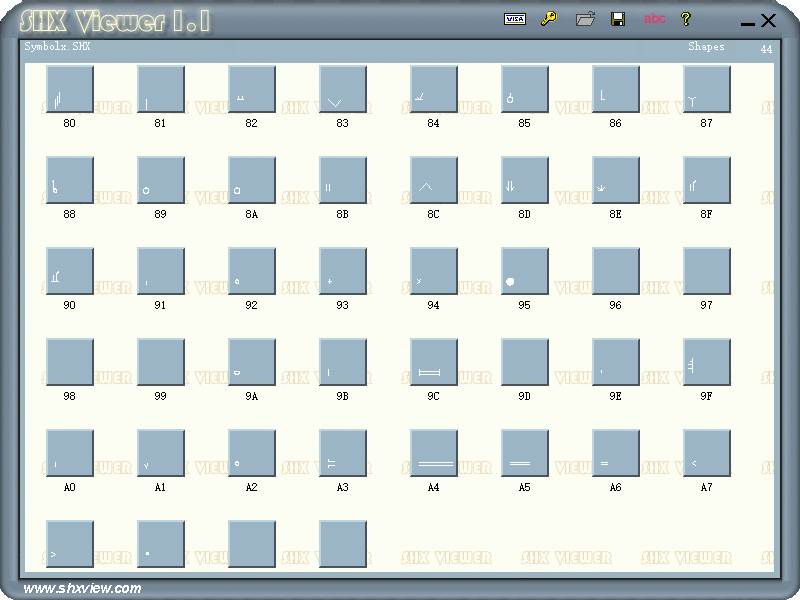The width and height of the screenshot is (800, 600).
Task: Select shape thumbnail 80
Action: tap(70, 90)
